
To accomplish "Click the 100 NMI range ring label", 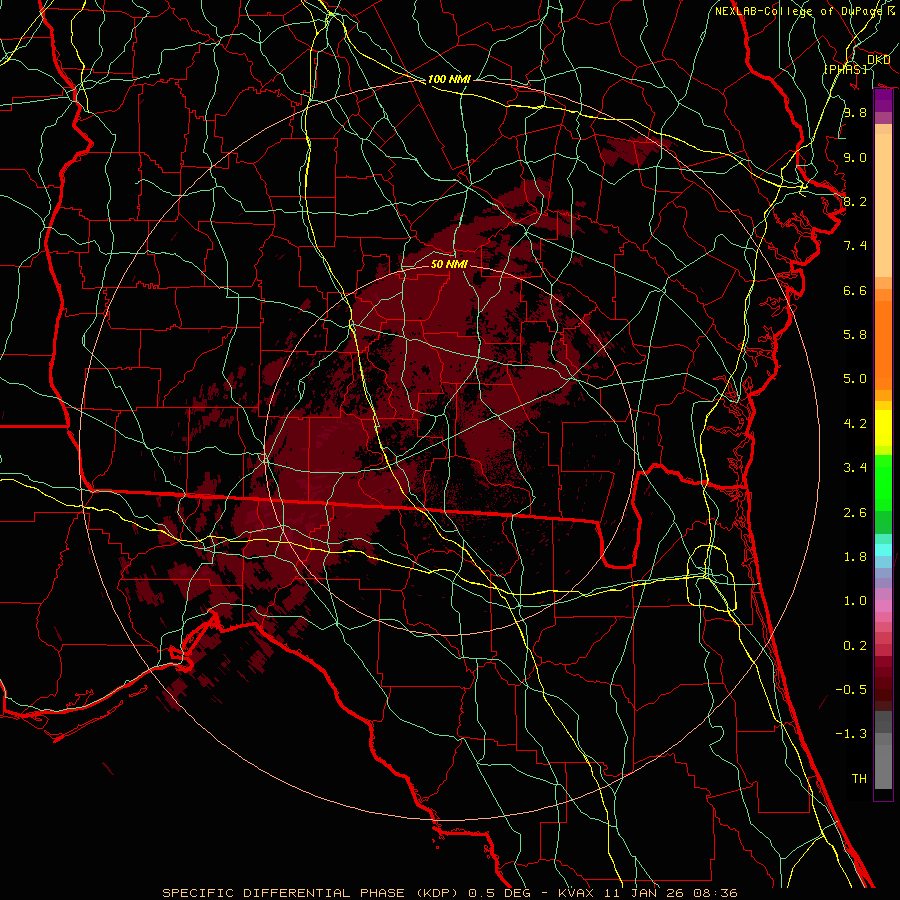I will [449, 79].
